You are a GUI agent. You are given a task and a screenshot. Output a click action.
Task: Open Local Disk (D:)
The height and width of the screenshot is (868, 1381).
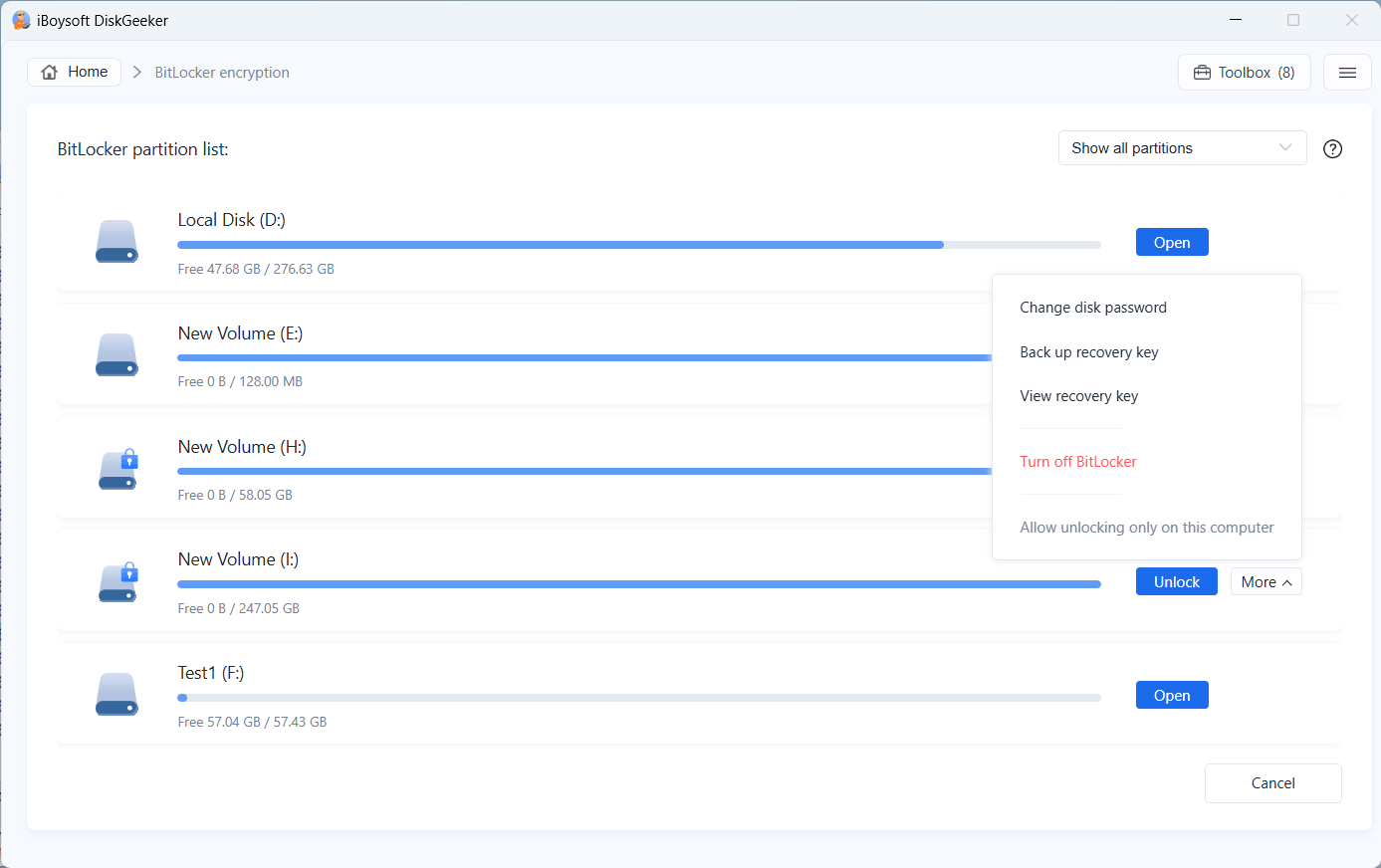pyautogui.click(x=1172, y=243)
